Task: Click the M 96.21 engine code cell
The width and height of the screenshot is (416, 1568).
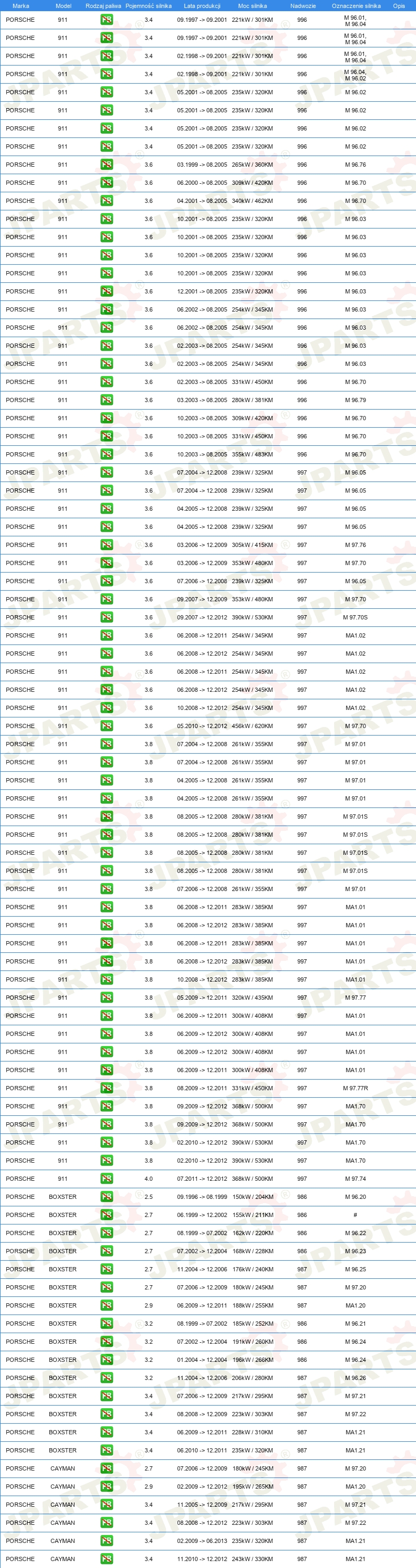Action: pos(355,1324)
